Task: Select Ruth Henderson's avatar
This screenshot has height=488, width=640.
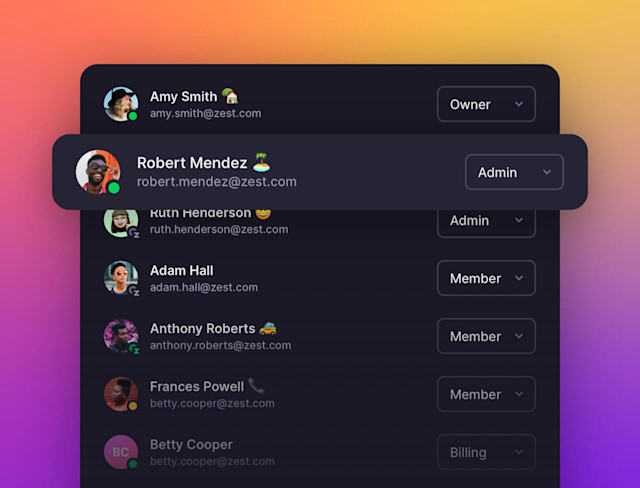Action: pos(121,222)
